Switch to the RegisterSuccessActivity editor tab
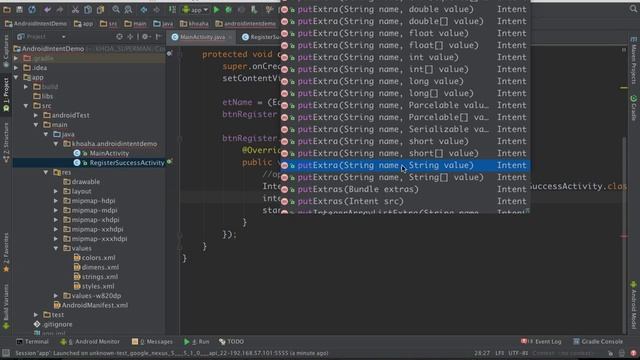The image size is (640, 360). (x=260, y=37)
